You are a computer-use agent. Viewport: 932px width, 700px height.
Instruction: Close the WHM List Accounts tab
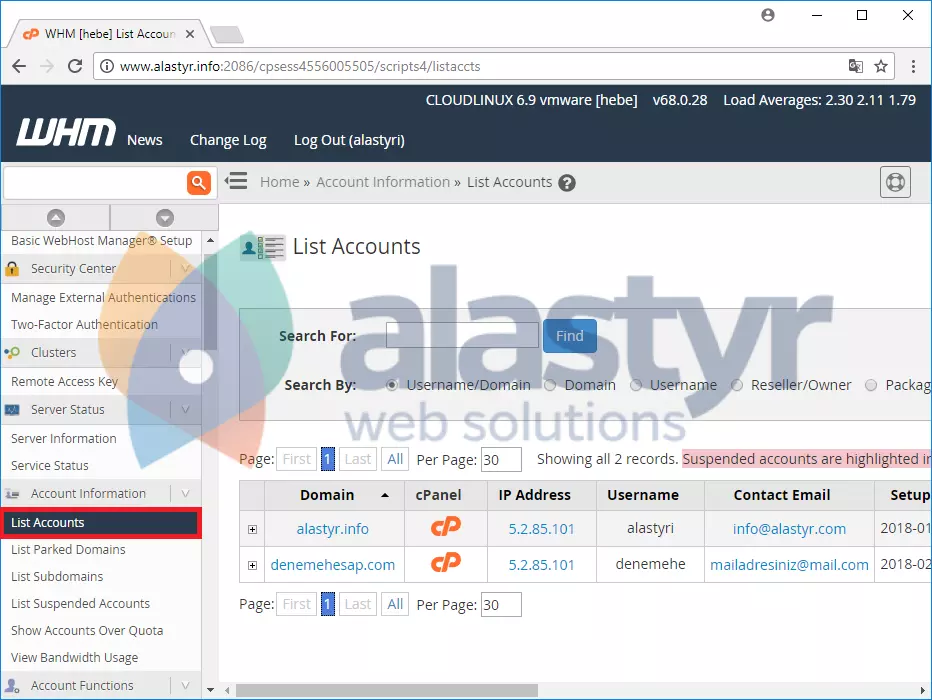[x=190, y=34]
